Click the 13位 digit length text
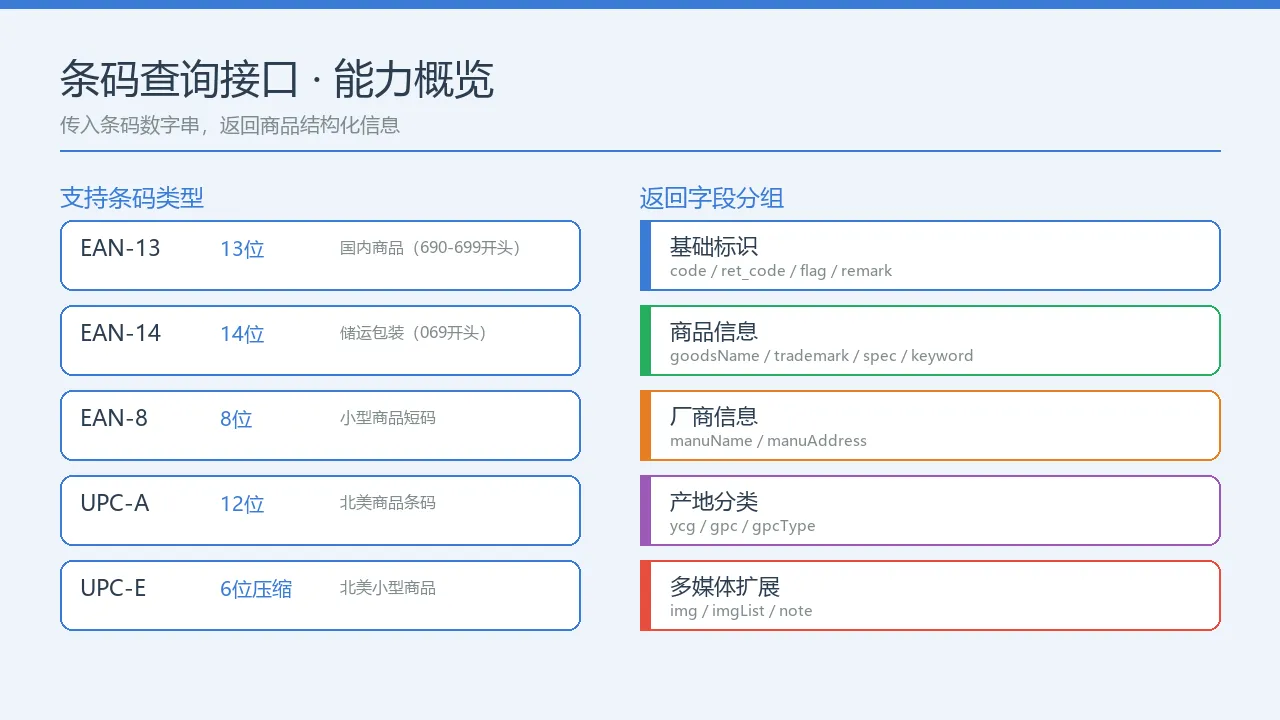1280x720 pixels. [242, 249]
